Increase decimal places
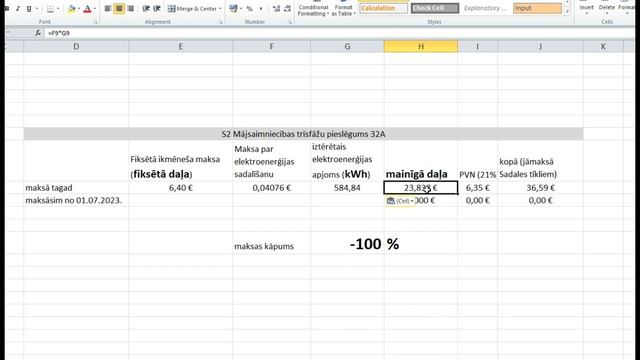 click(x=276, y=9)
